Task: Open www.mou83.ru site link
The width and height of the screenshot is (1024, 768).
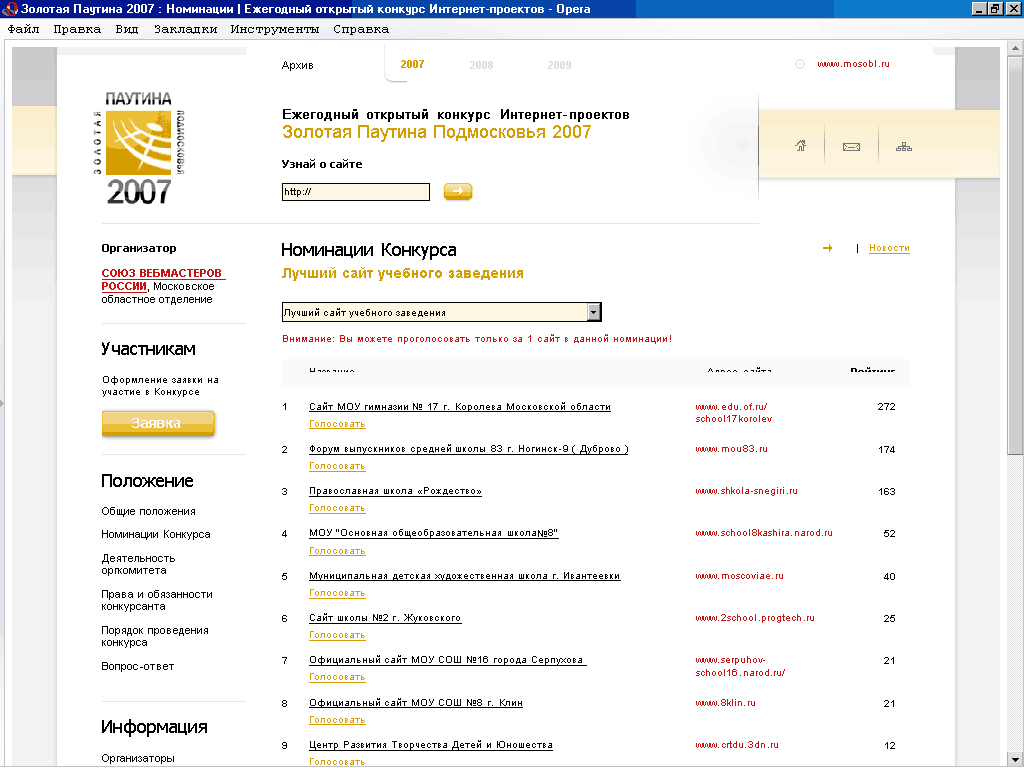Action: (x=731, y=449)
